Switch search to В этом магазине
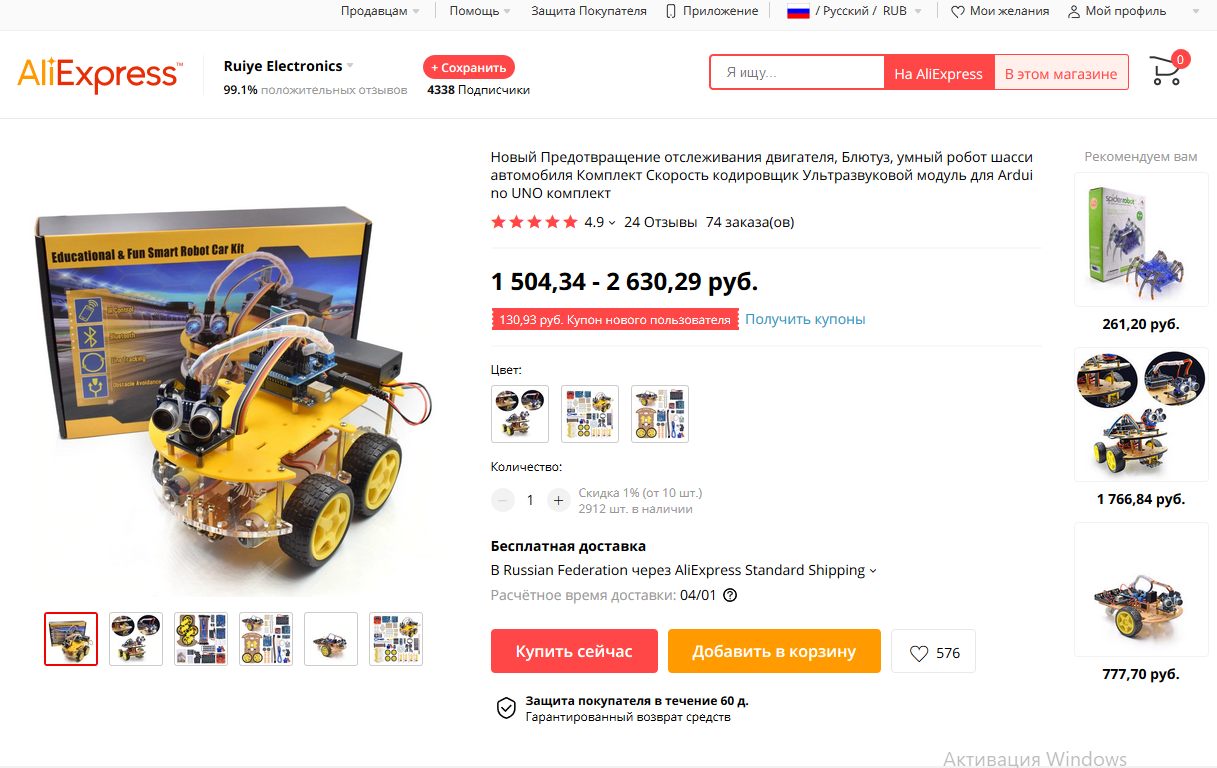This screenshot has height=768, width=1217. (1061, 73)
